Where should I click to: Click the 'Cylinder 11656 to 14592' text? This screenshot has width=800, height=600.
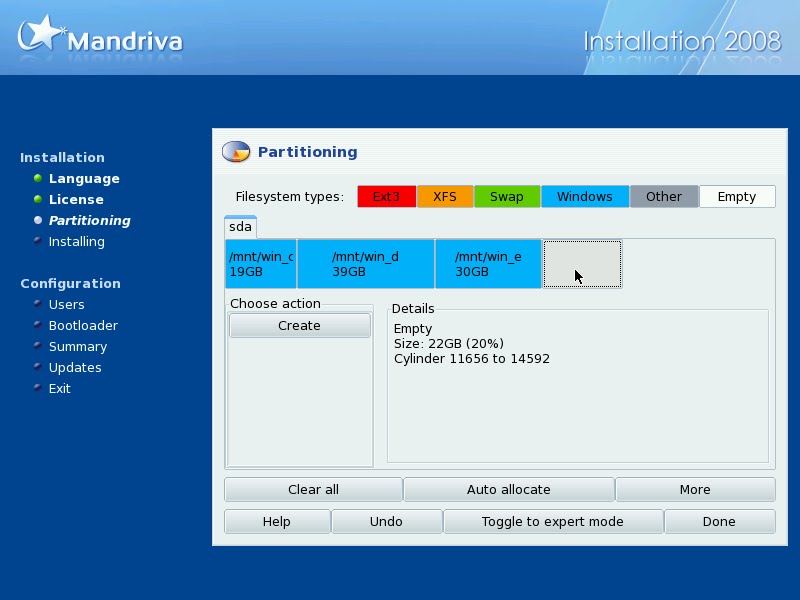pyautogui.click(x=472, y=359)
